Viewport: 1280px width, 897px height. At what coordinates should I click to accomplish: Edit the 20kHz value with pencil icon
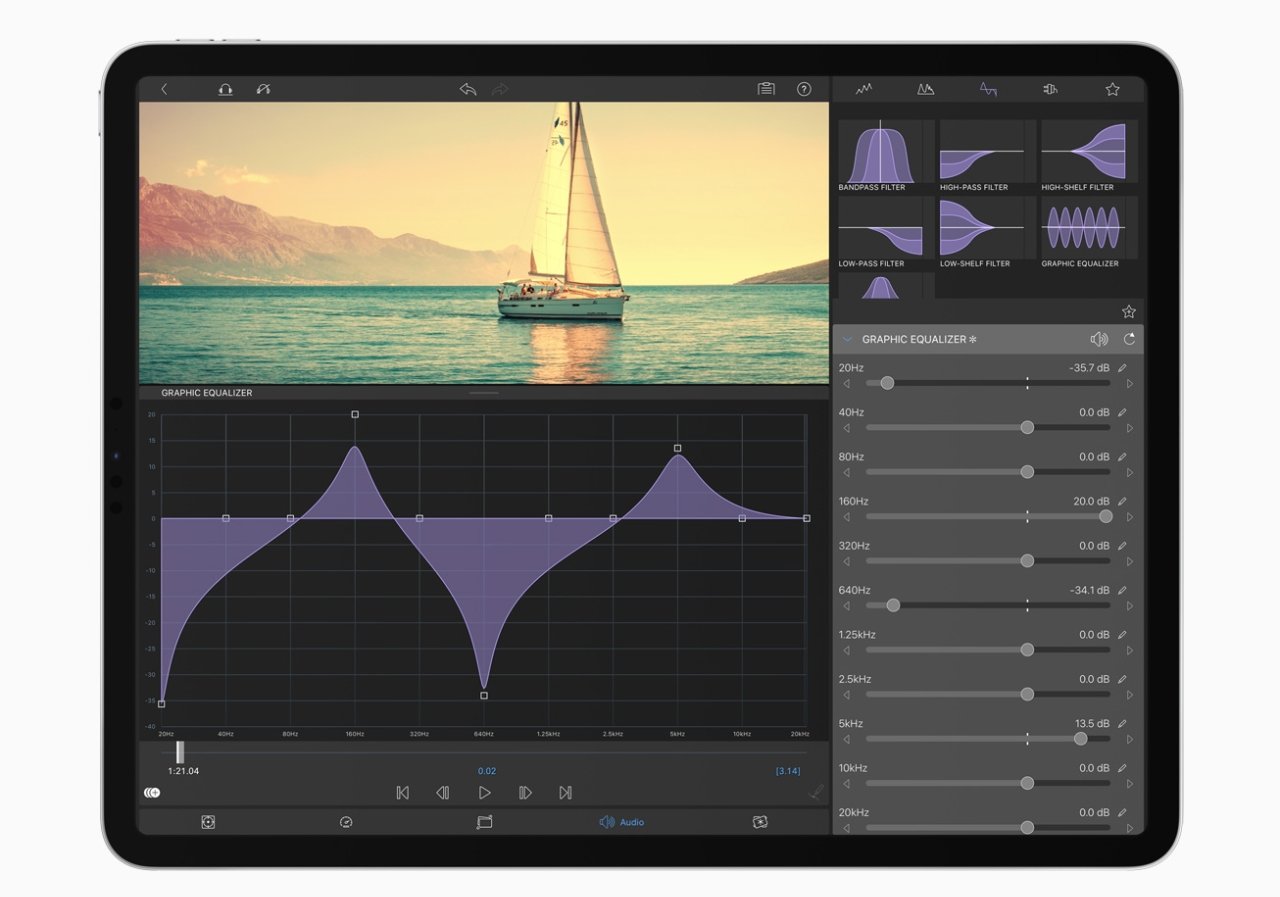click(1122, 812)
